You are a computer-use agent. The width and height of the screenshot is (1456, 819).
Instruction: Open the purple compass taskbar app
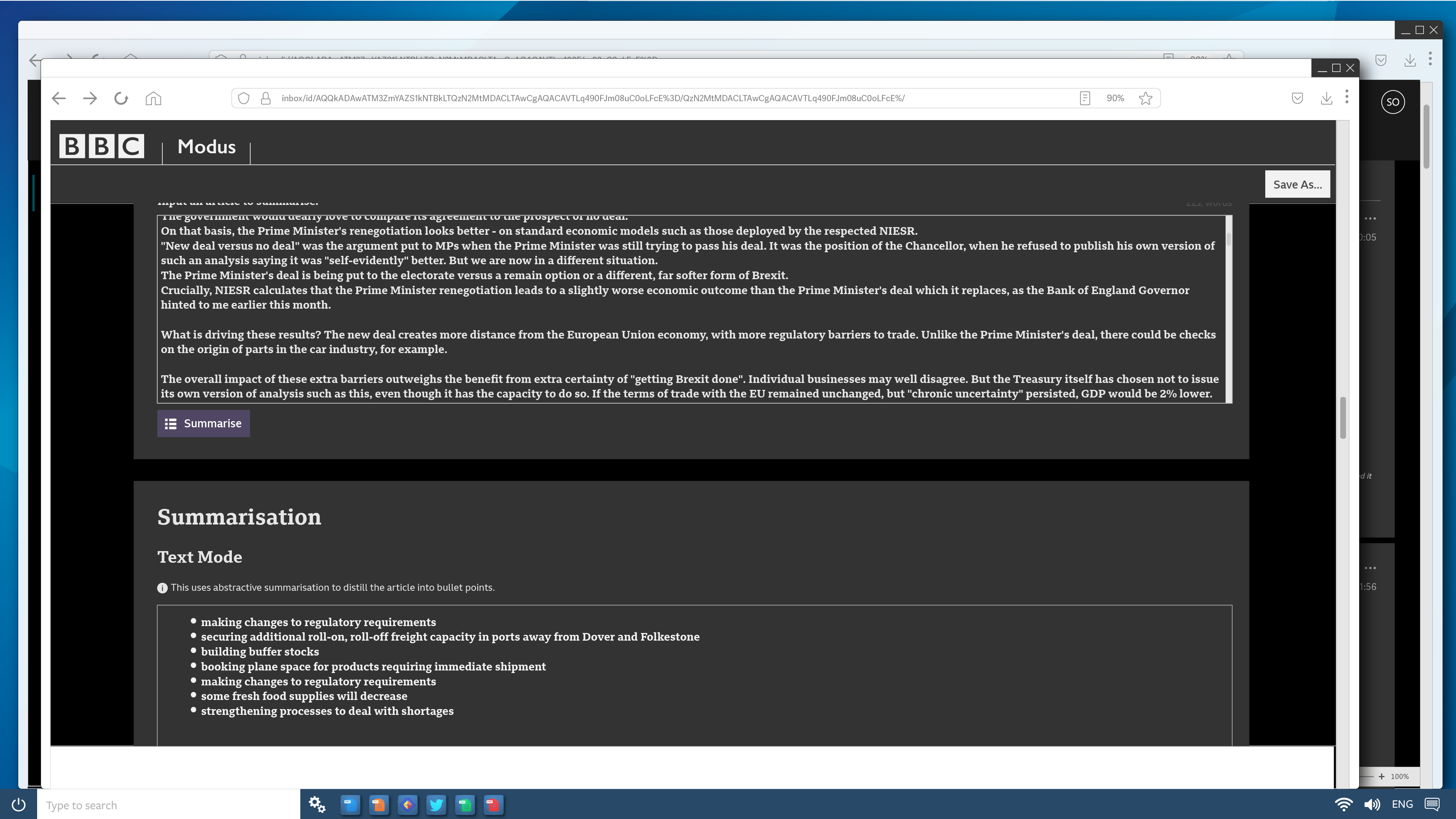(x=408, y=804)
